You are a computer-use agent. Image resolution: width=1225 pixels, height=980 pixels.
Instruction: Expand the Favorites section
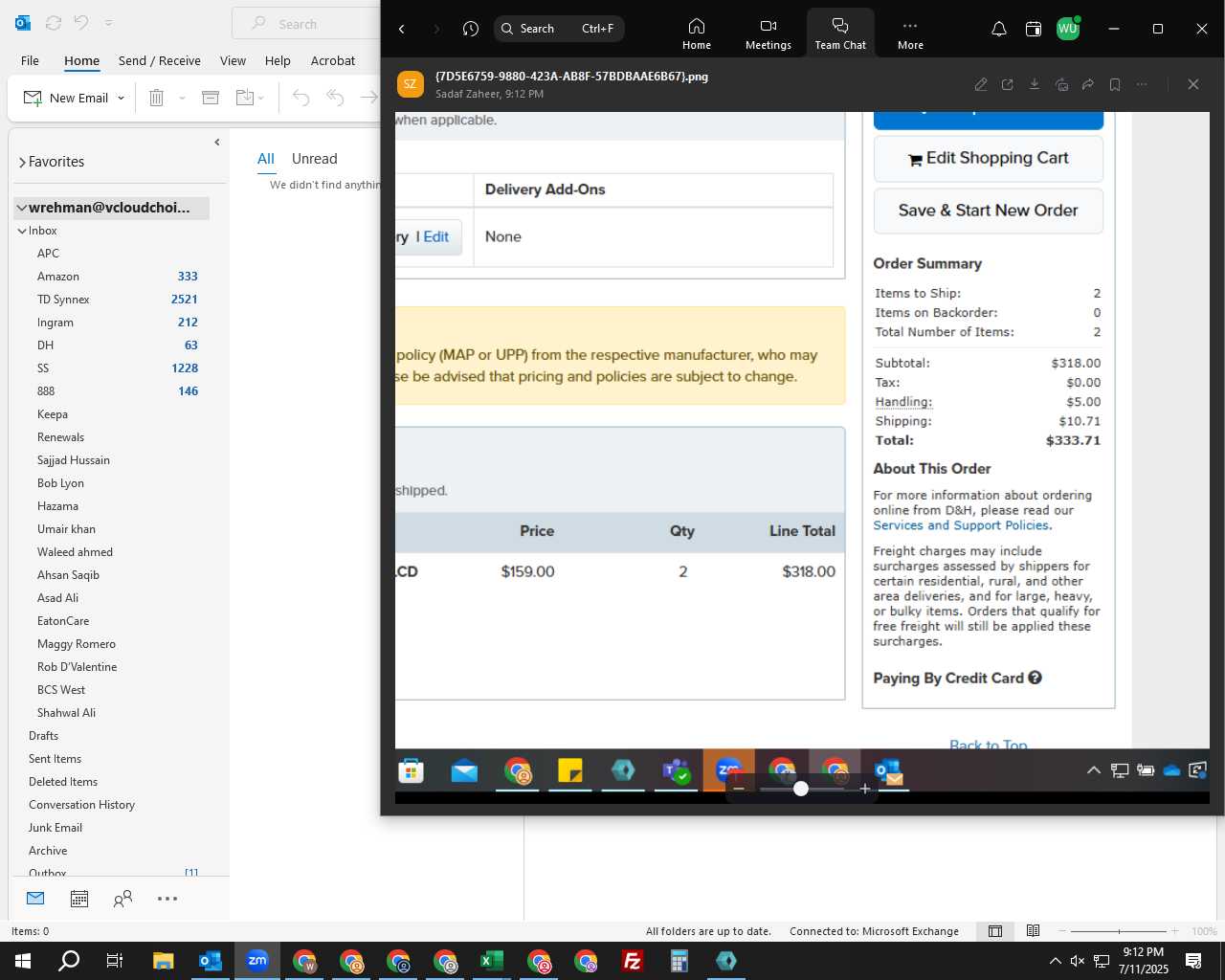coord(22,163)
